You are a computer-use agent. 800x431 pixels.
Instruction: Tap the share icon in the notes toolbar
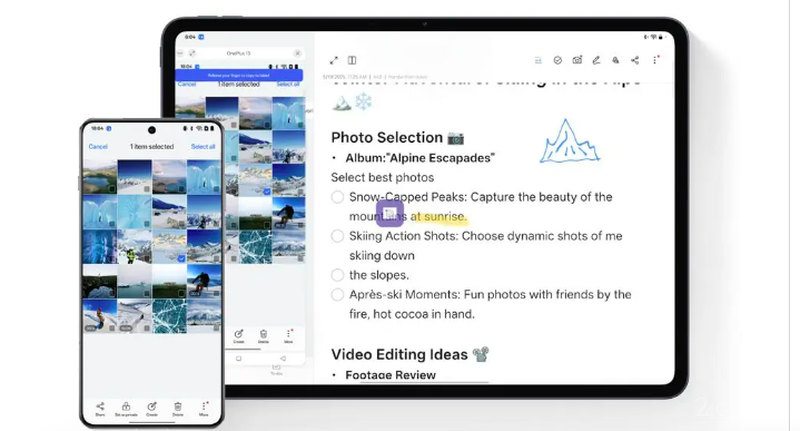pos(635,60)
